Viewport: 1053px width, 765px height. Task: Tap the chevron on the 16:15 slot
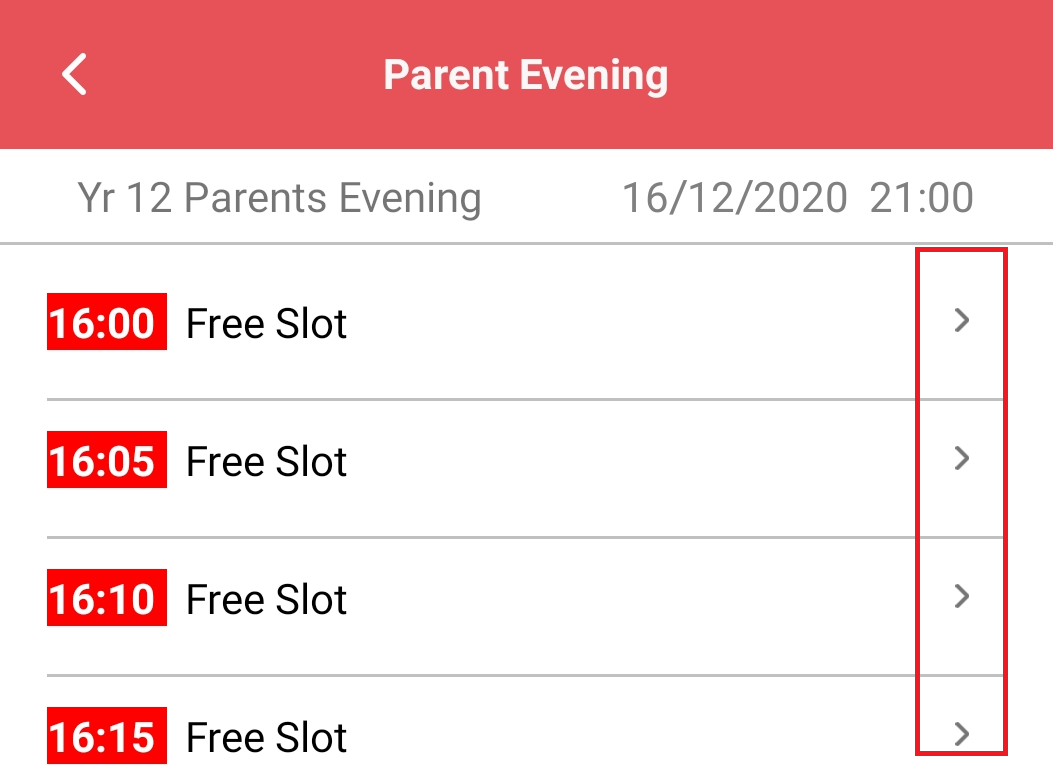(x=960, y=736)
